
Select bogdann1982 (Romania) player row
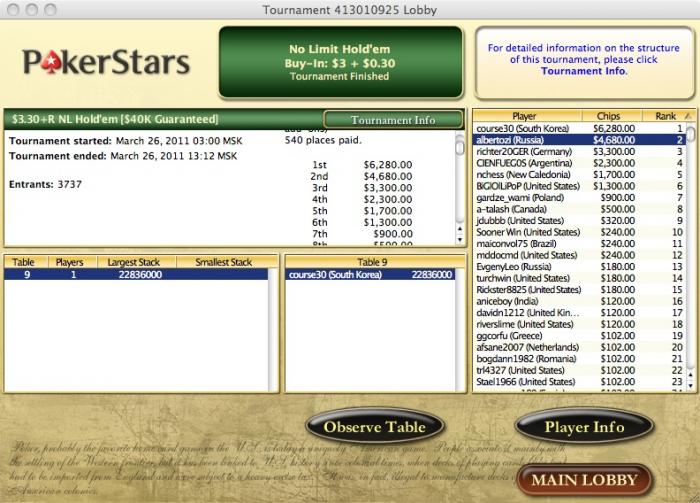pos(579,359)
